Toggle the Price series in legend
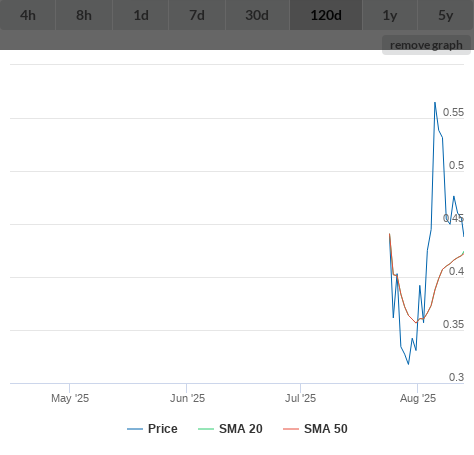Image resolution: width=474 pixels, height=455 pixels. 152,429
